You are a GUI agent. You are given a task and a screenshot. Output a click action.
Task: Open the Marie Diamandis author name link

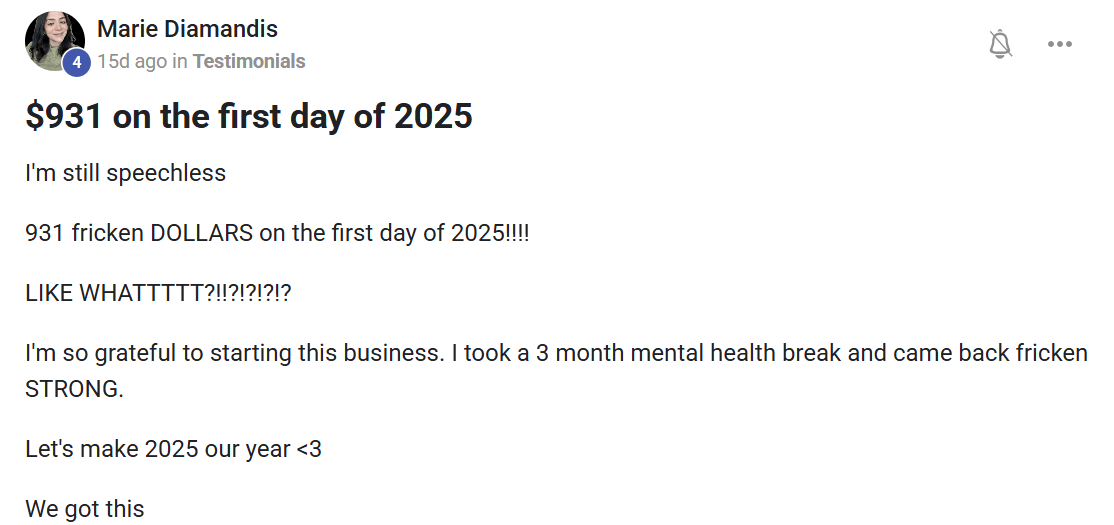pyautogui.click(x=187, y=29)
